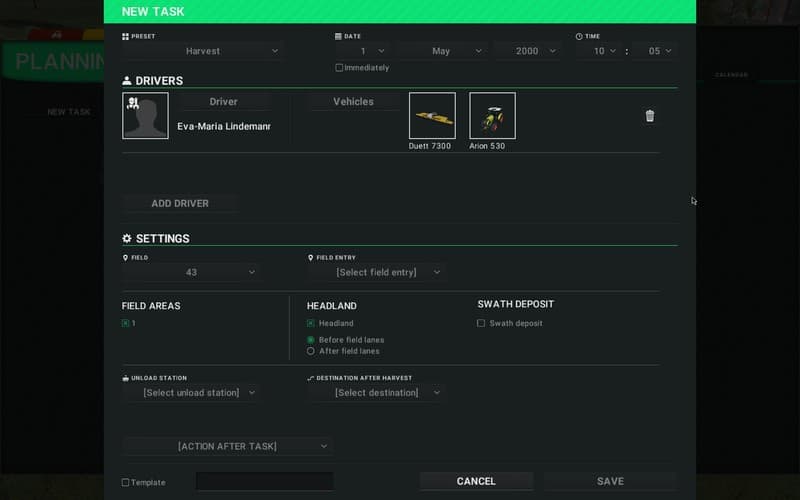Click the template name input field

click(x=264, y=482)
